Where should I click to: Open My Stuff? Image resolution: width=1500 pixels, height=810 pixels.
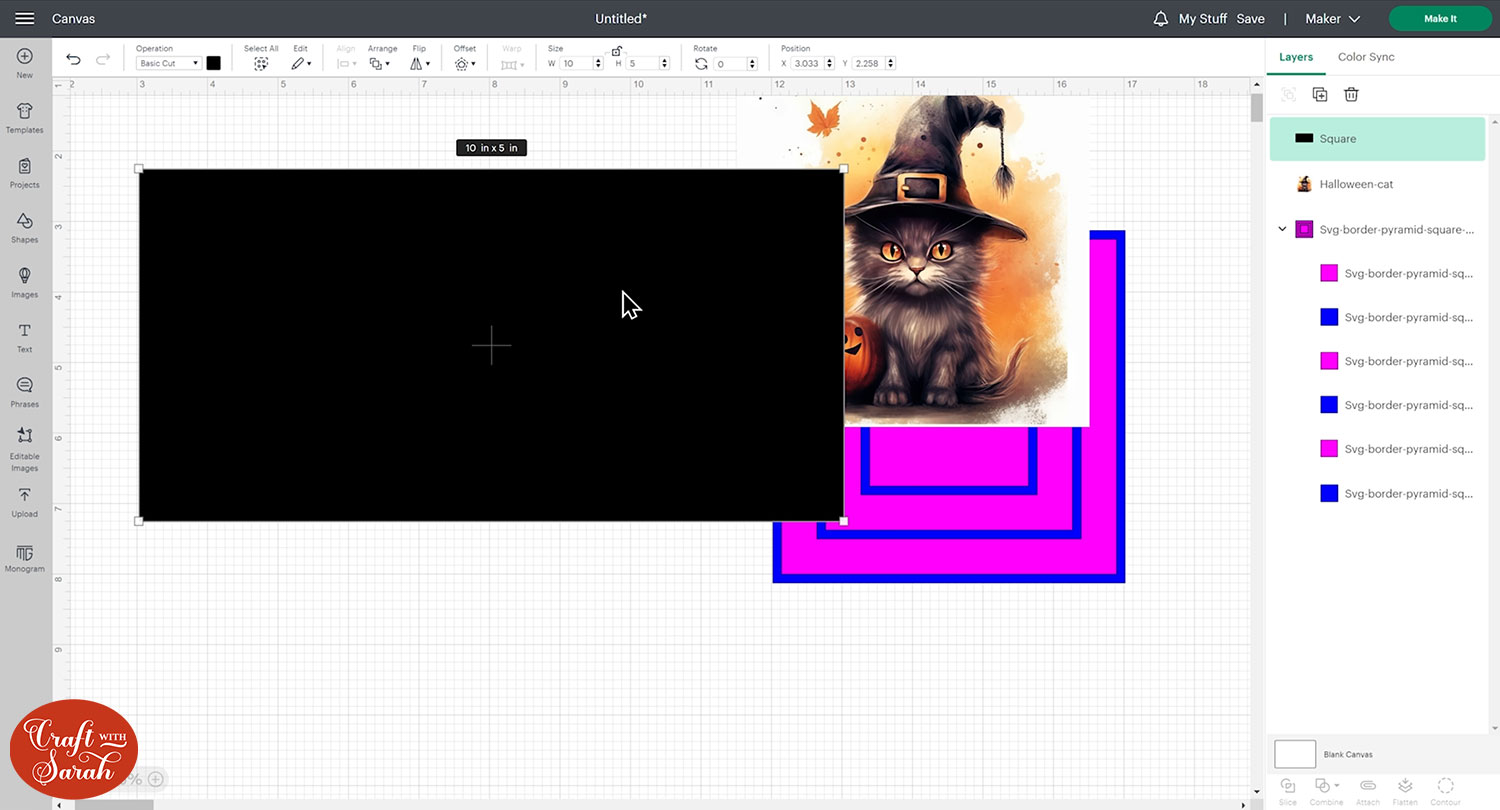(x=1202, y=19)
